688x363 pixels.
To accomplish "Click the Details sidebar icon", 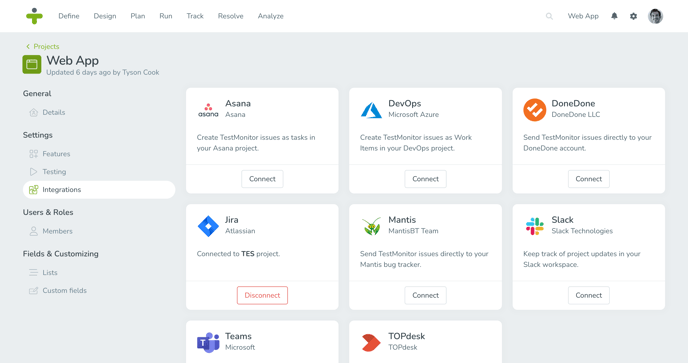I will pyautogui.click(x=33, y=112).
